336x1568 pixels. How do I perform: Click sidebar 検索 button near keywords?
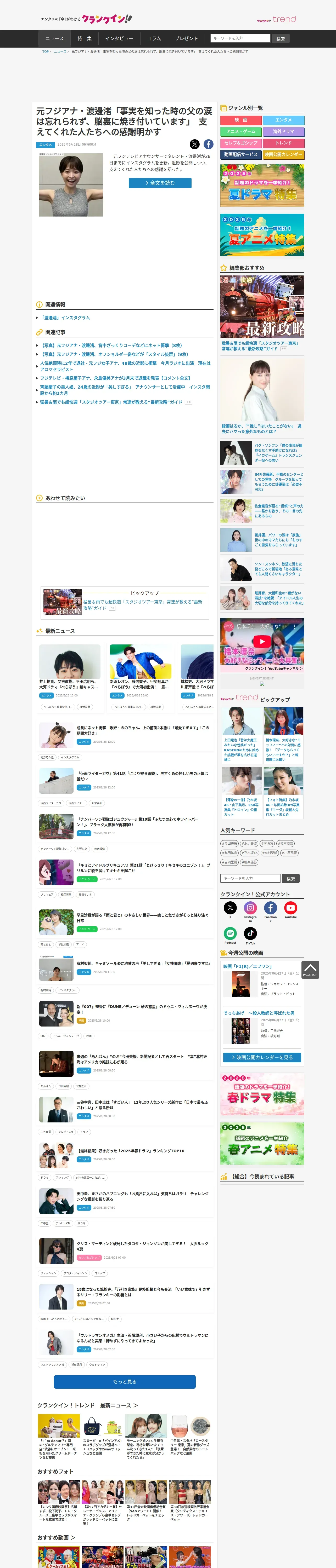coord(291,878)
